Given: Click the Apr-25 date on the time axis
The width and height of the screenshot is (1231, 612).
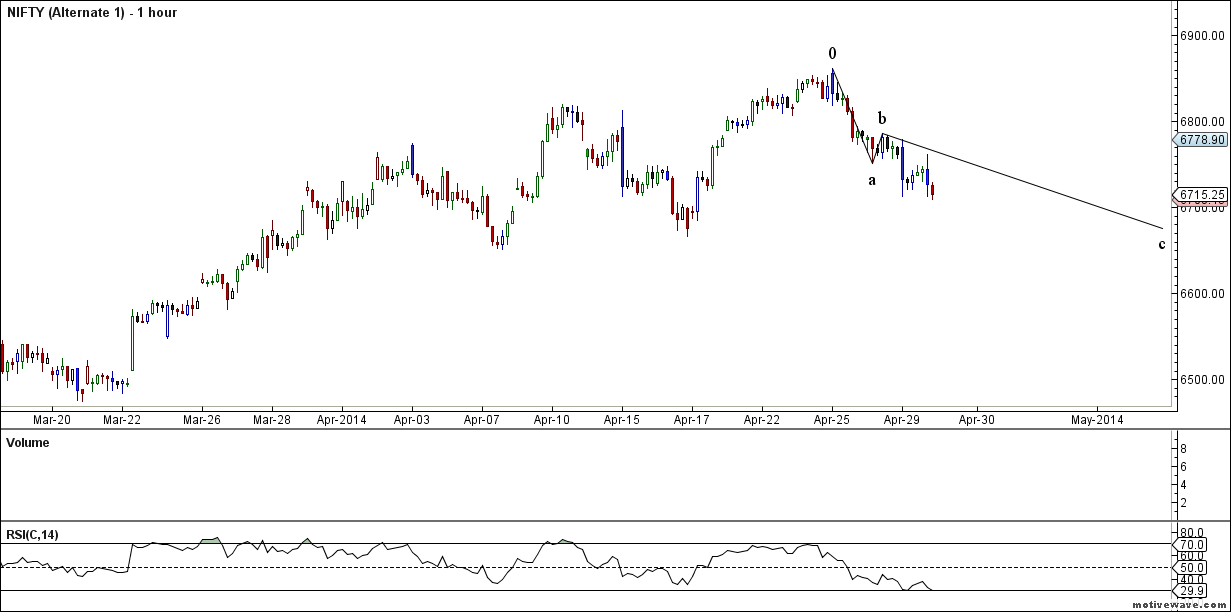Looking at the screenshot, I should 832,420.
